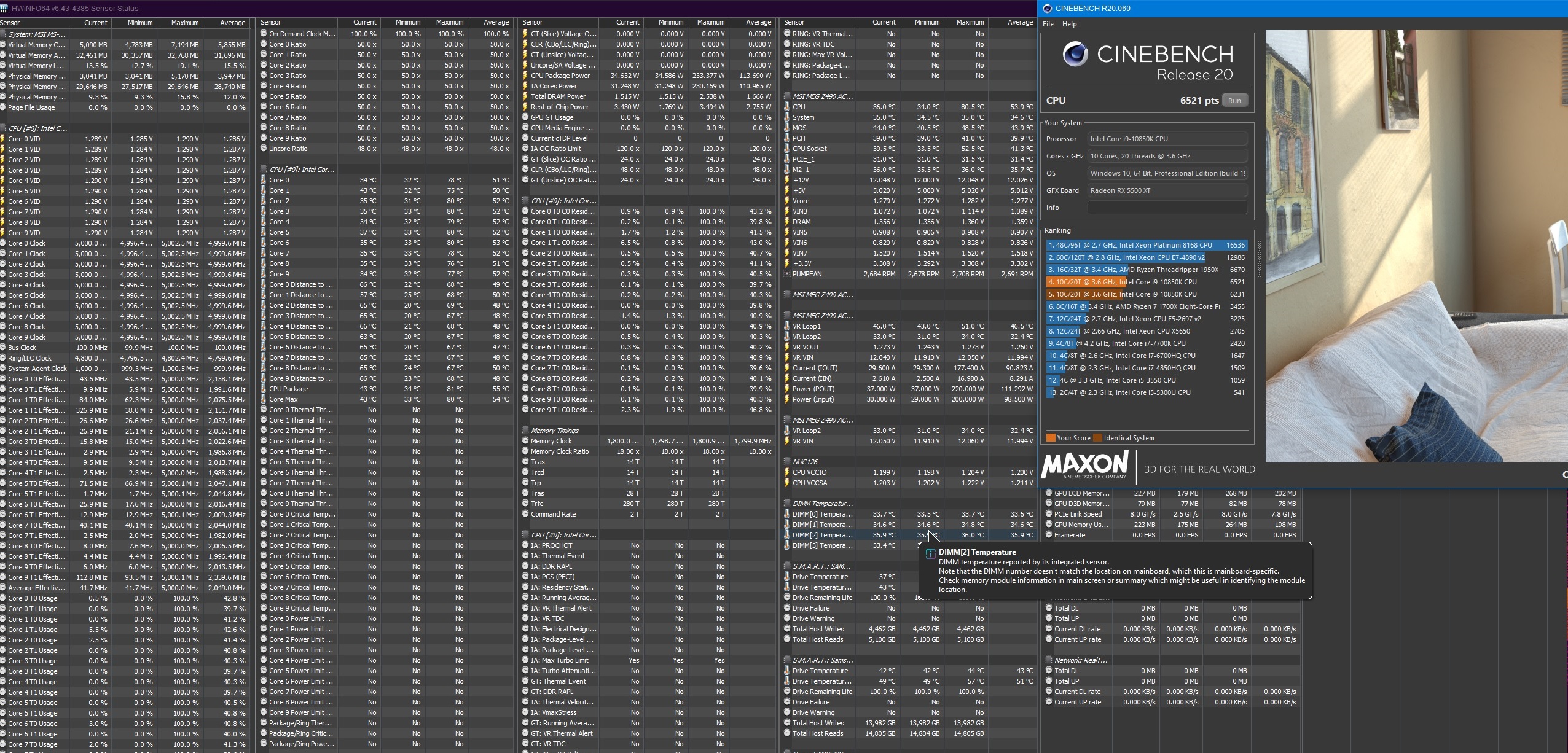Viewport: 1568px width, 753px height.
Task: Click the Cinebench Release 20 logo
Action: click(1148, 61)
